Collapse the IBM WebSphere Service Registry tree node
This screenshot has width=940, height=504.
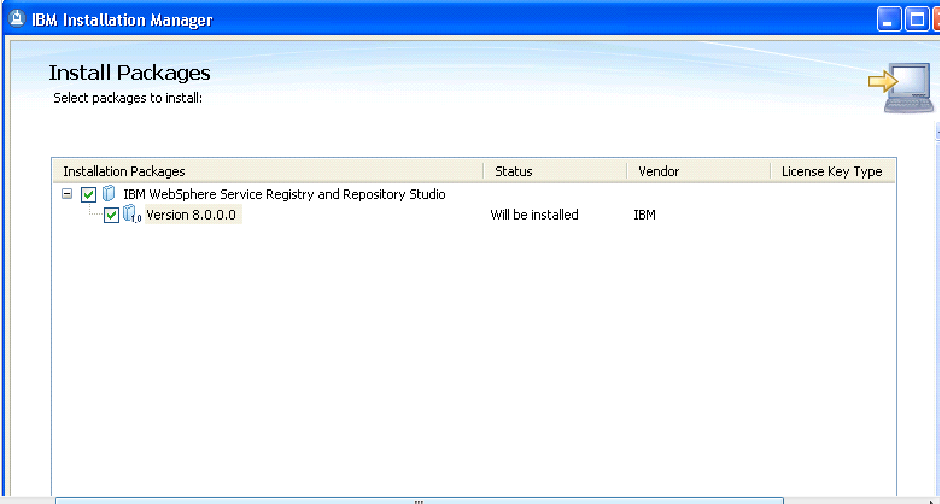pos(67,194)
